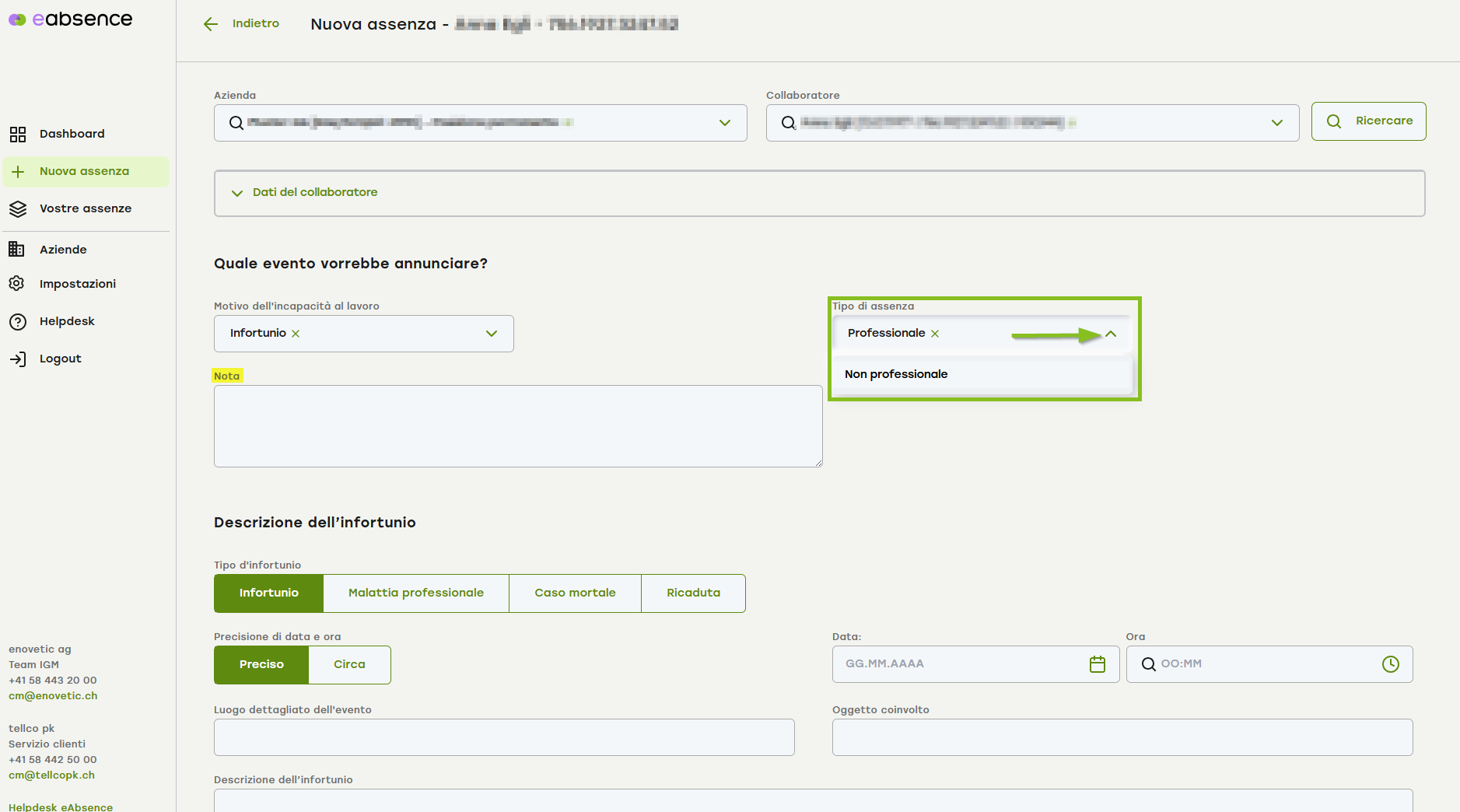This screenshot has height=812, width=1460.
Task: Open the Azienda dropdown
Action: tap(724, 123)
